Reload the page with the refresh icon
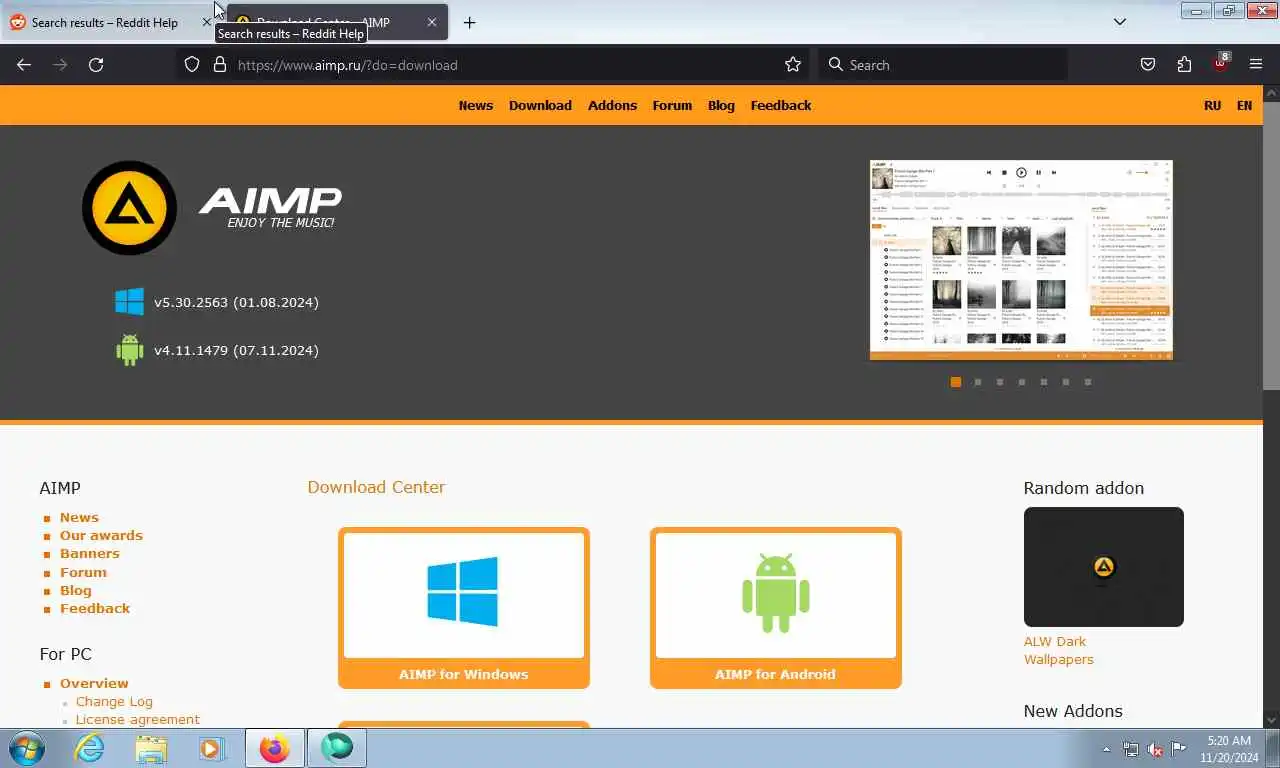The width and height of the screenshot is (1280, 768). coord(96,65)
